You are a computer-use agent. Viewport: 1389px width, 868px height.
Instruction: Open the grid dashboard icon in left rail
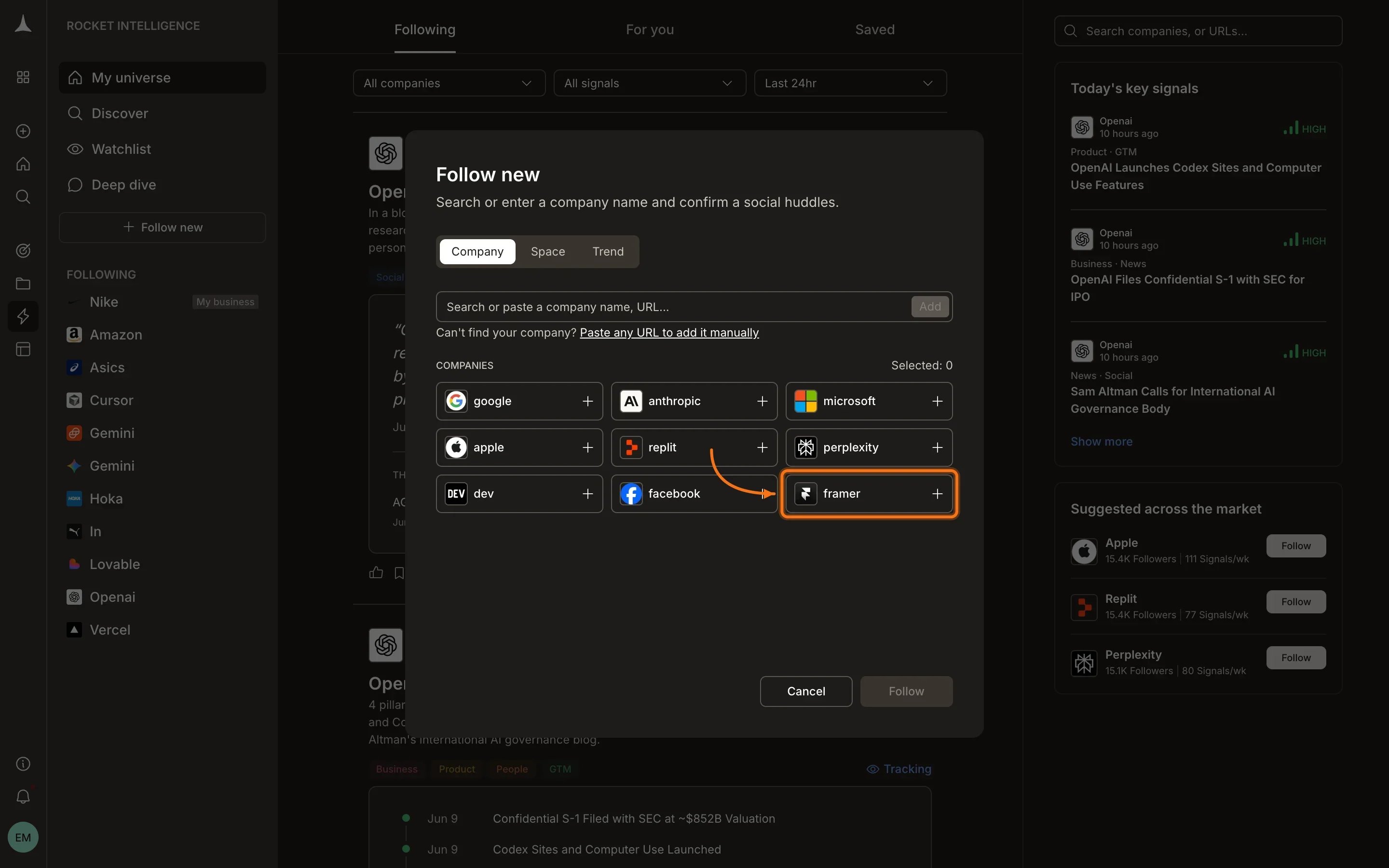tap(23, 77)
